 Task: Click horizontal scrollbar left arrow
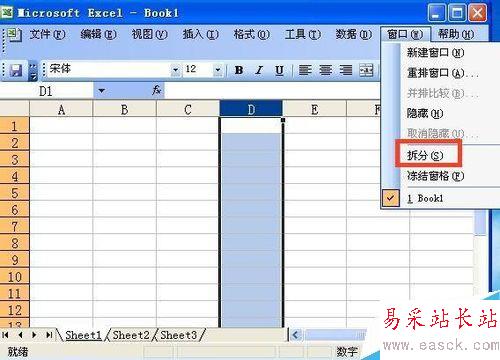pyautogui.click(x=296, y=335)
